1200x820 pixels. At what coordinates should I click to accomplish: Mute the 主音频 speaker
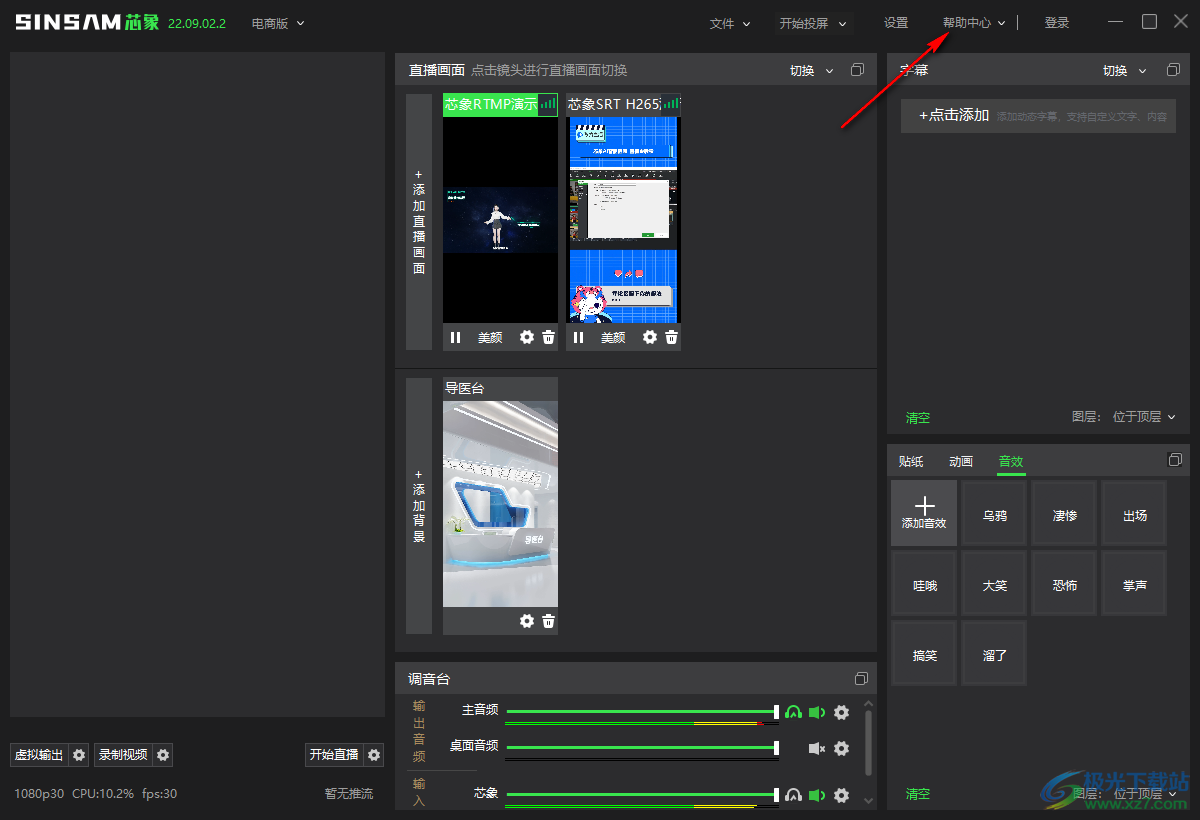pyautogui.click(x=817, y=712)
